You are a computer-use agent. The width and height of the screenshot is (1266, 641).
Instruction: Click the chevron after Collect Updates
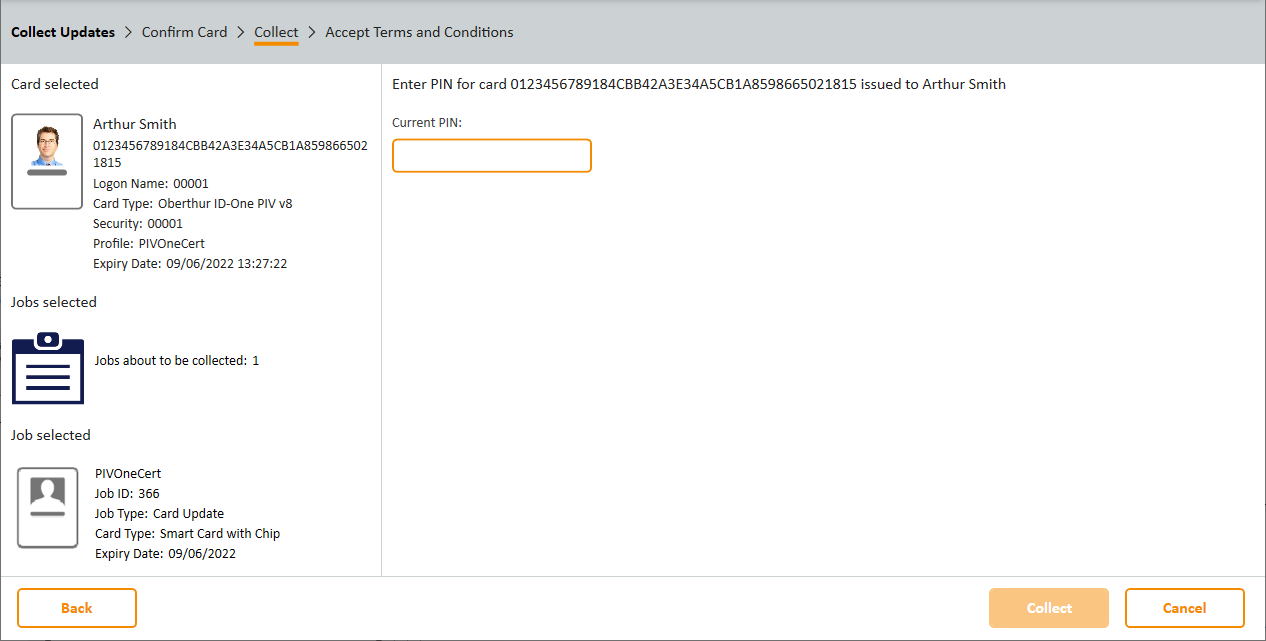tap(128, 32)
